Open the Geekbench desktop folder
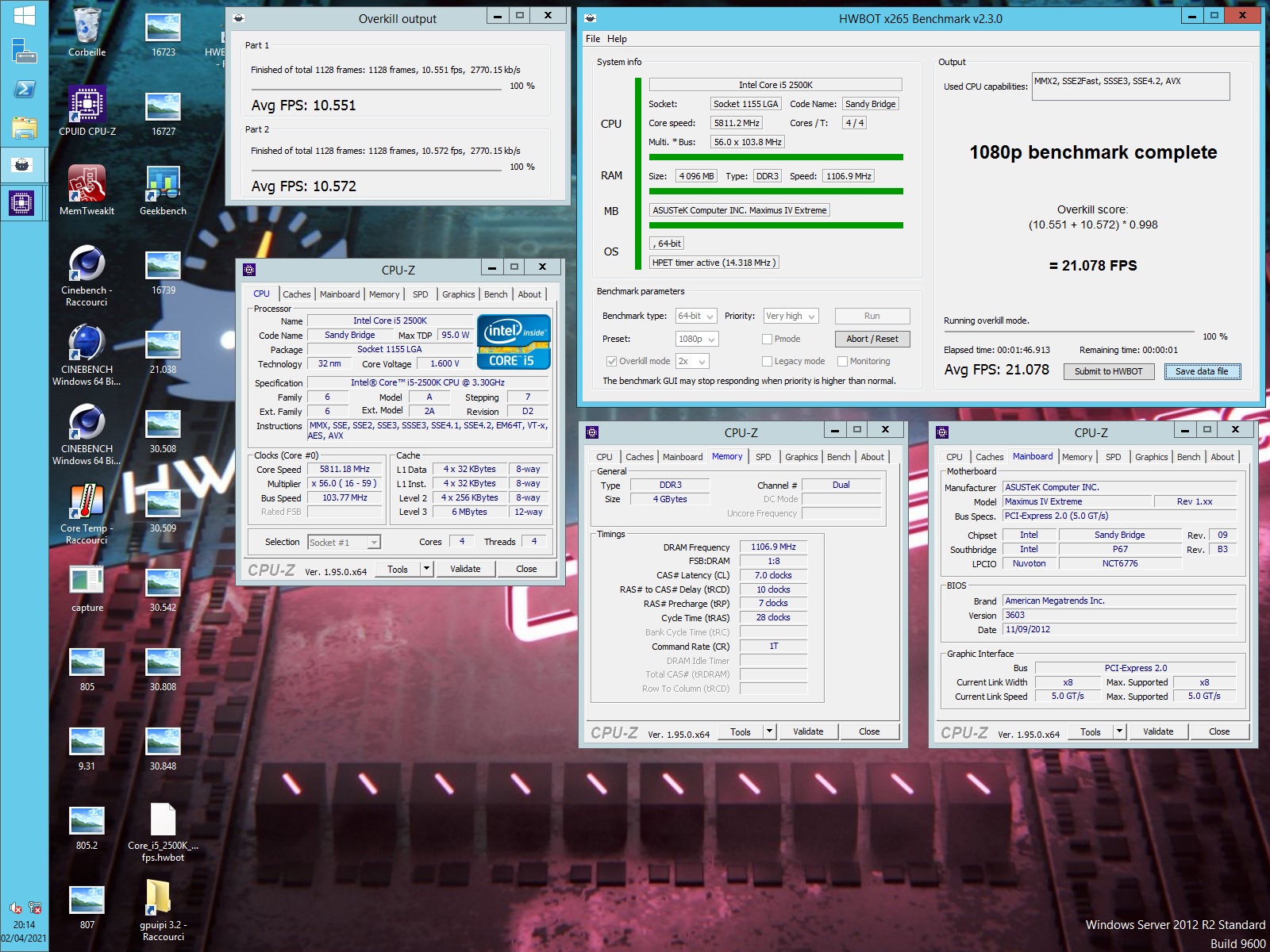1270x952 pixels. click(x=163, y=190)
